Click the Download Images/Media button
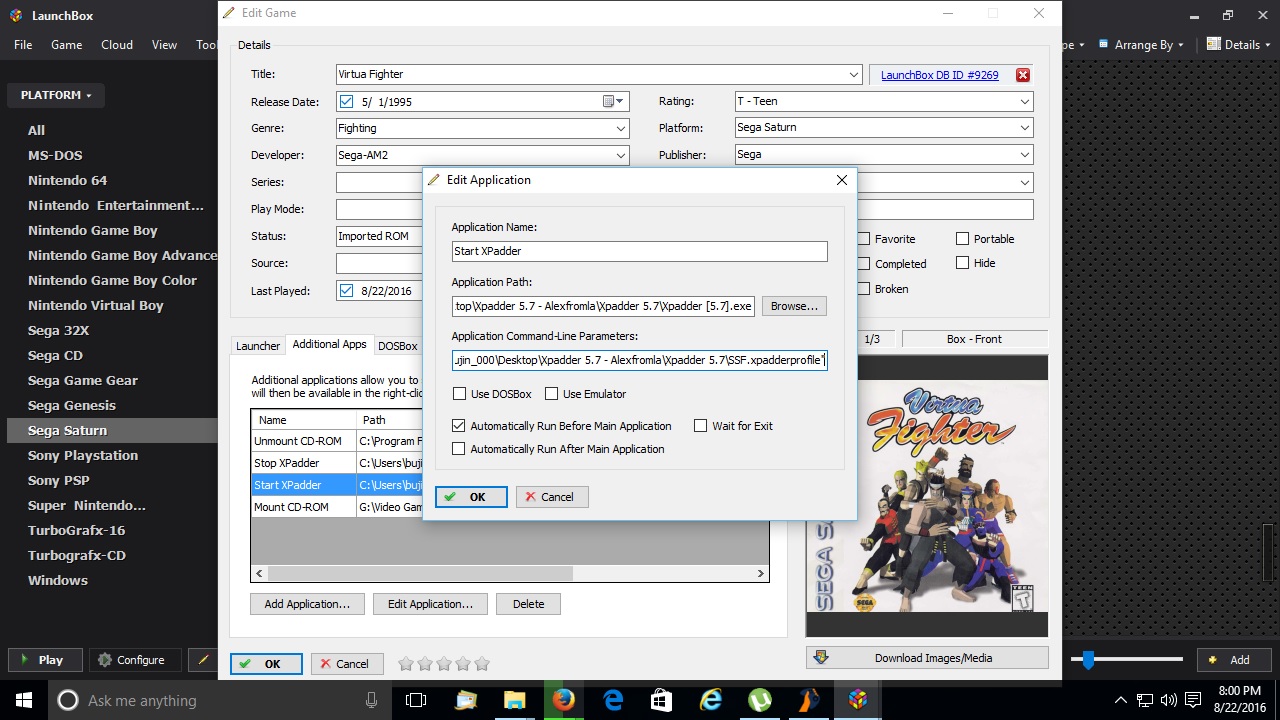Image resolution: width=1280 pixels, height=720 pixels. (x=927, y=658)
